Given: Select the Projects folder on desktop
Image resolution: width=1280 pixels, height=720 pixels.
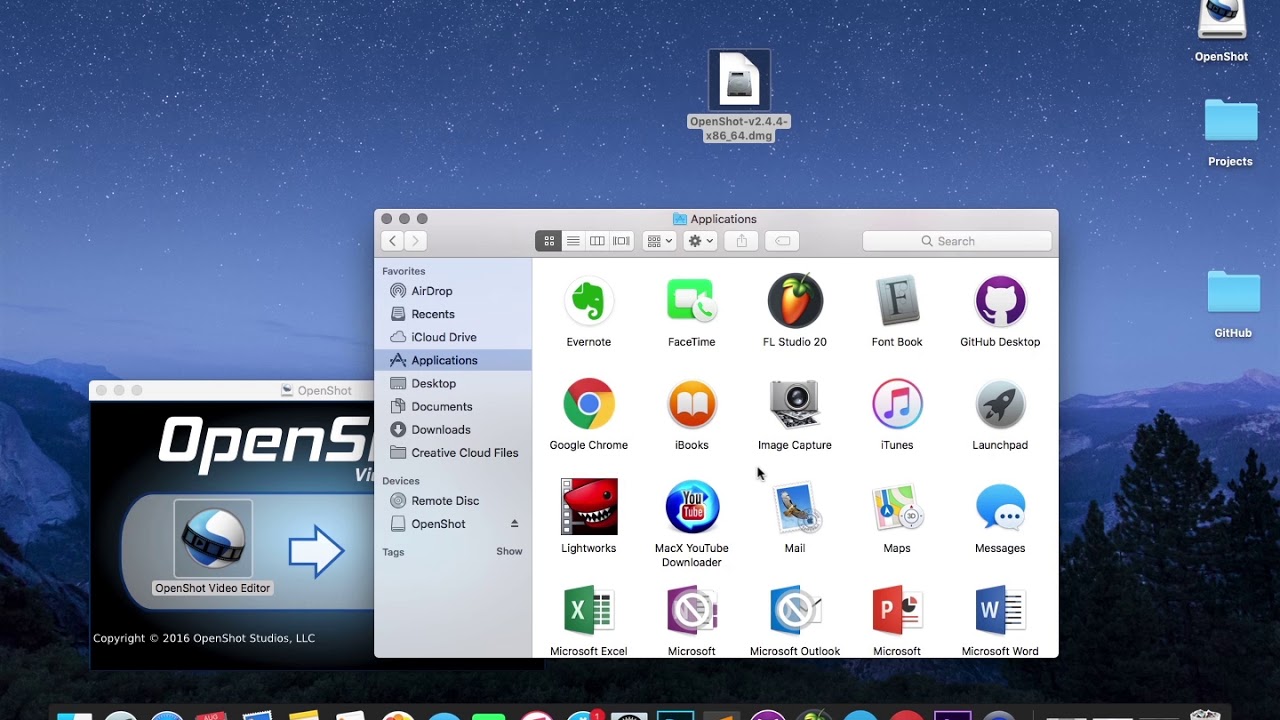Looking at the screenshot, I should 1230,121.
